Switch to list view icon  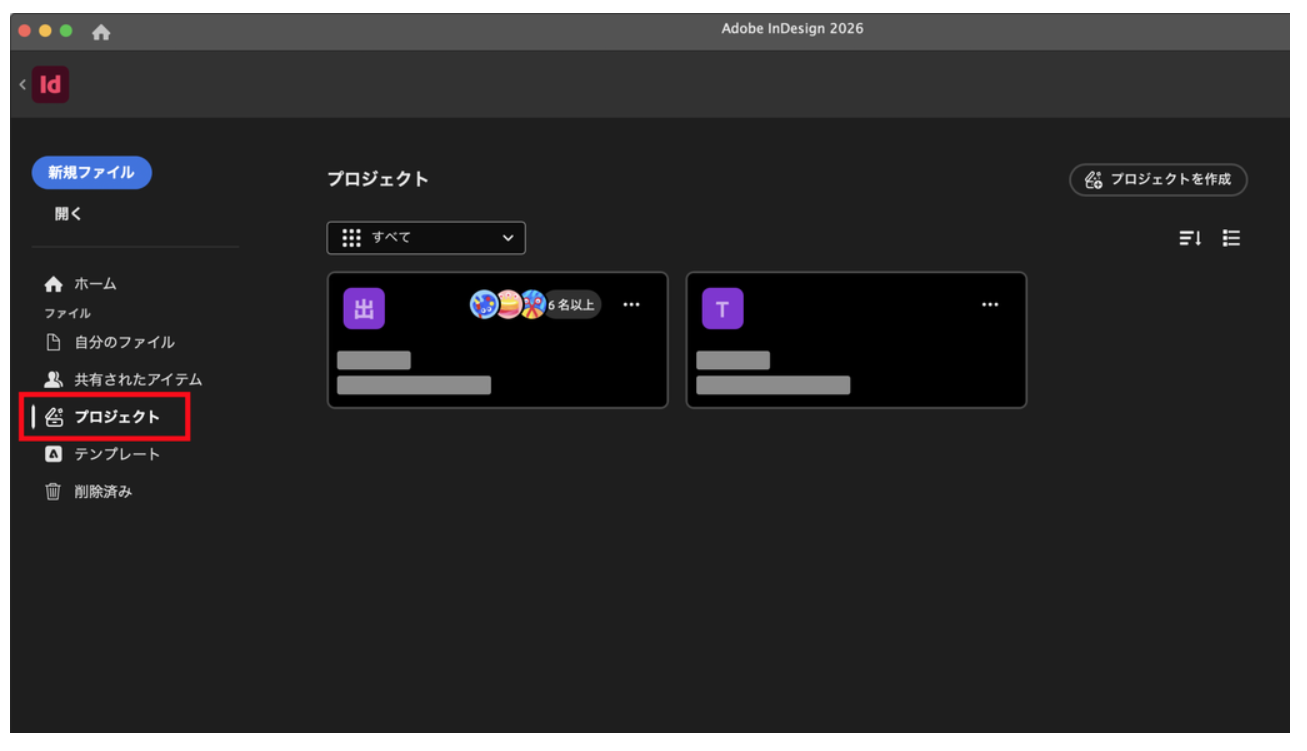point(1231,238)
